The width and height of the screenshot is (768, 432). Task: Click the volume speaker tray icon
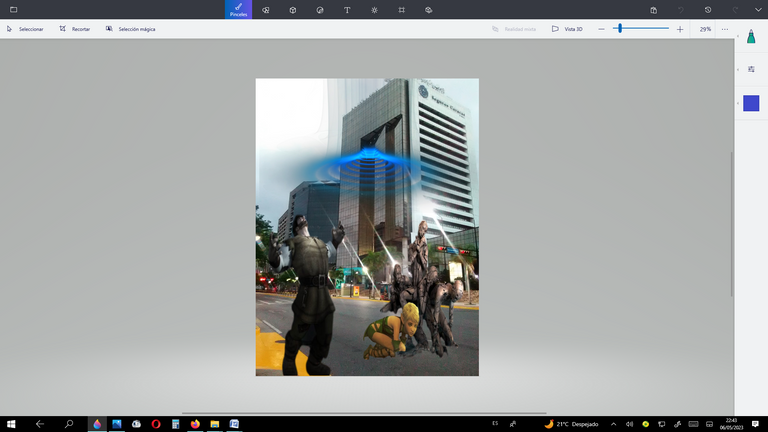629,424
